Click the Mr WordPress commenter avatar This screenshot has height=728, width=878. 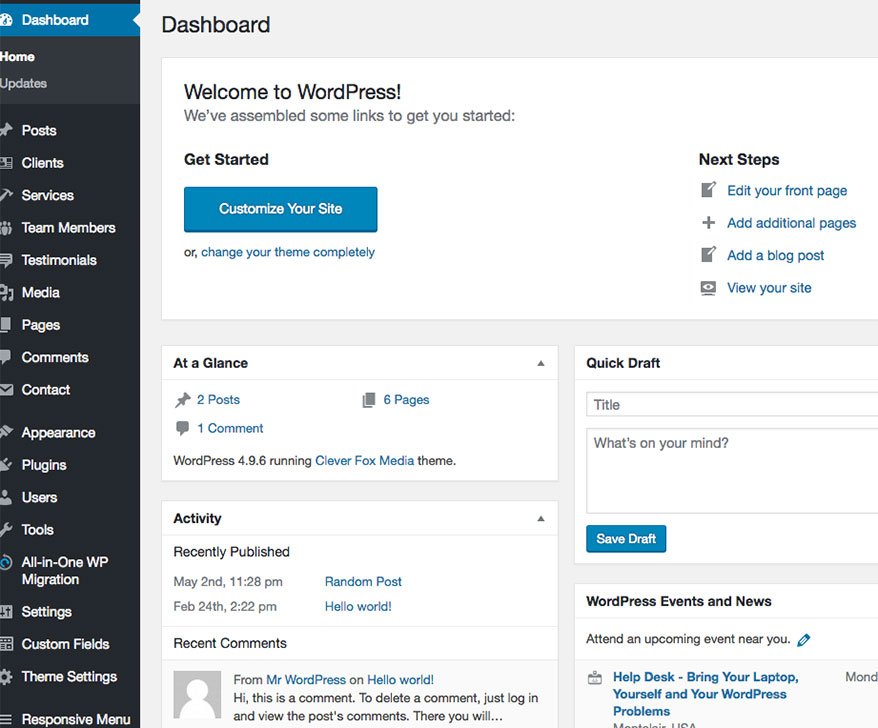[197, 695]
